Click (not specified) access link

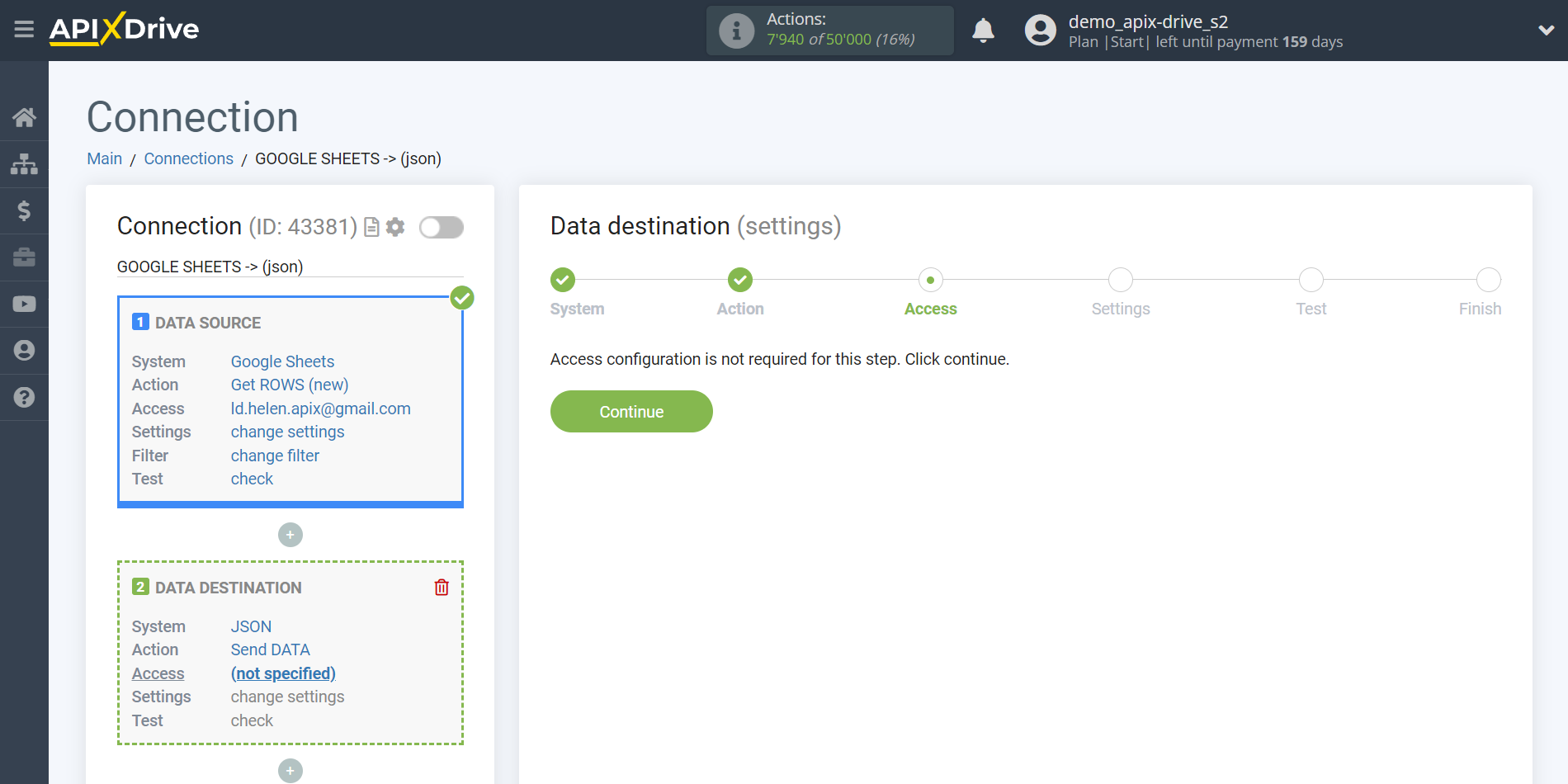point(283,673)
